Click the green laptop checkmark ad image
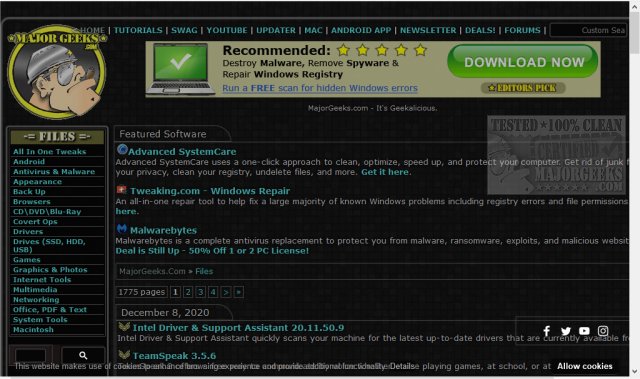Screen dimensions: 640x379 point(180,69)
